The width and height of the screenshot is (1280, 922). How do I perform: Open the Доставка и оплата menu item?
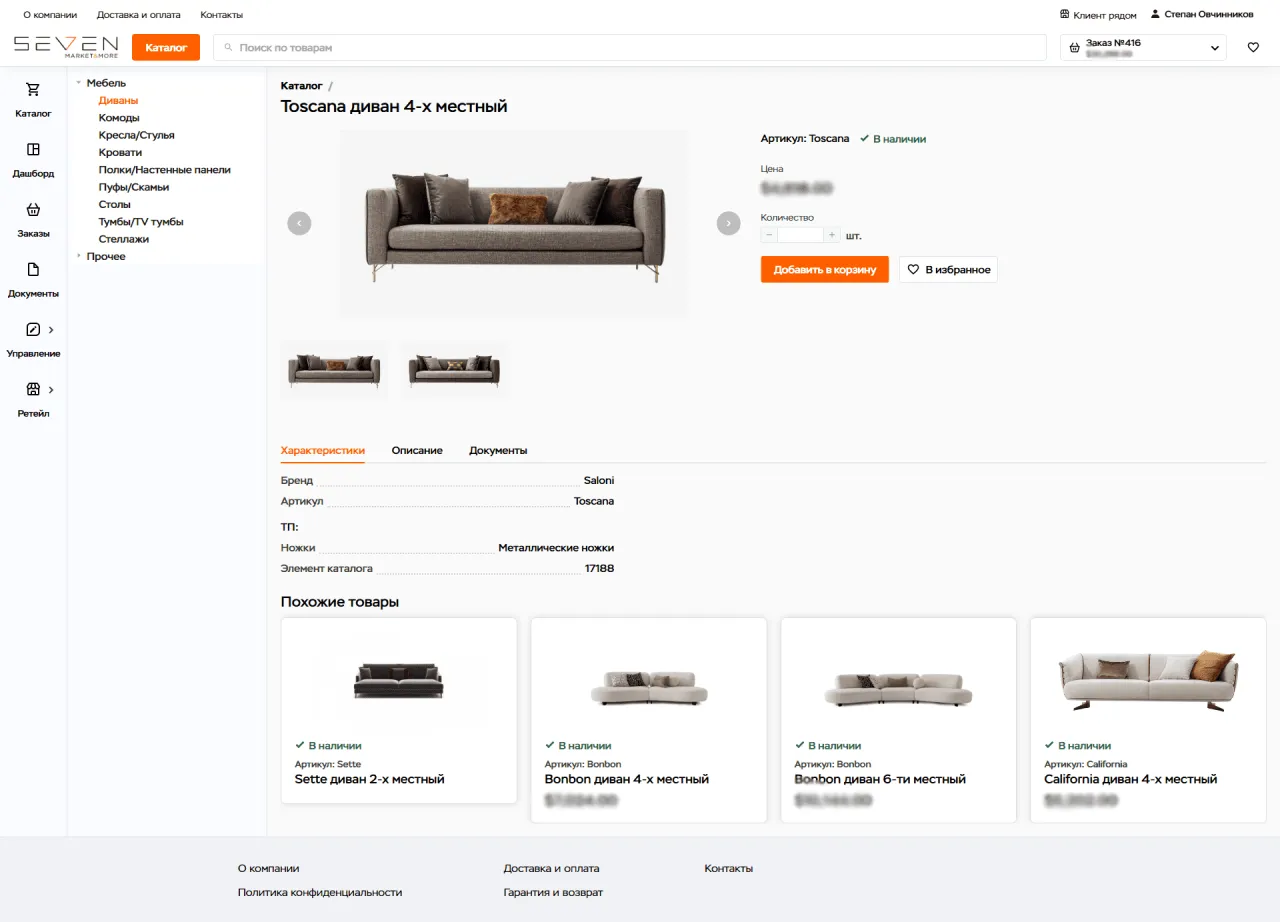(138, 14)
